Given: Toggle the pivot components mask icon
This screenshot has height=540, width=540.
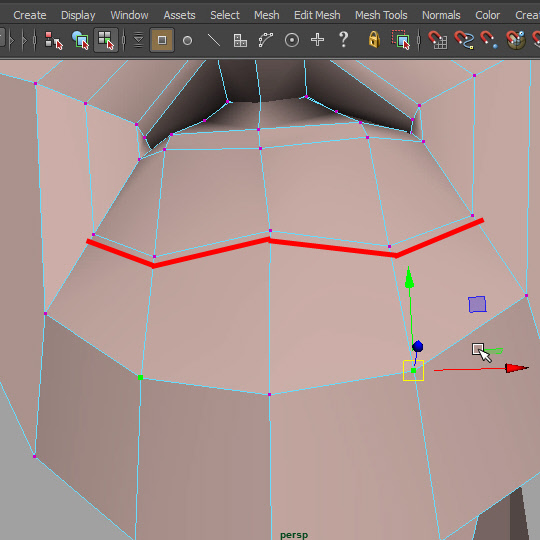Looking at the screenshot, I should 292,40.
